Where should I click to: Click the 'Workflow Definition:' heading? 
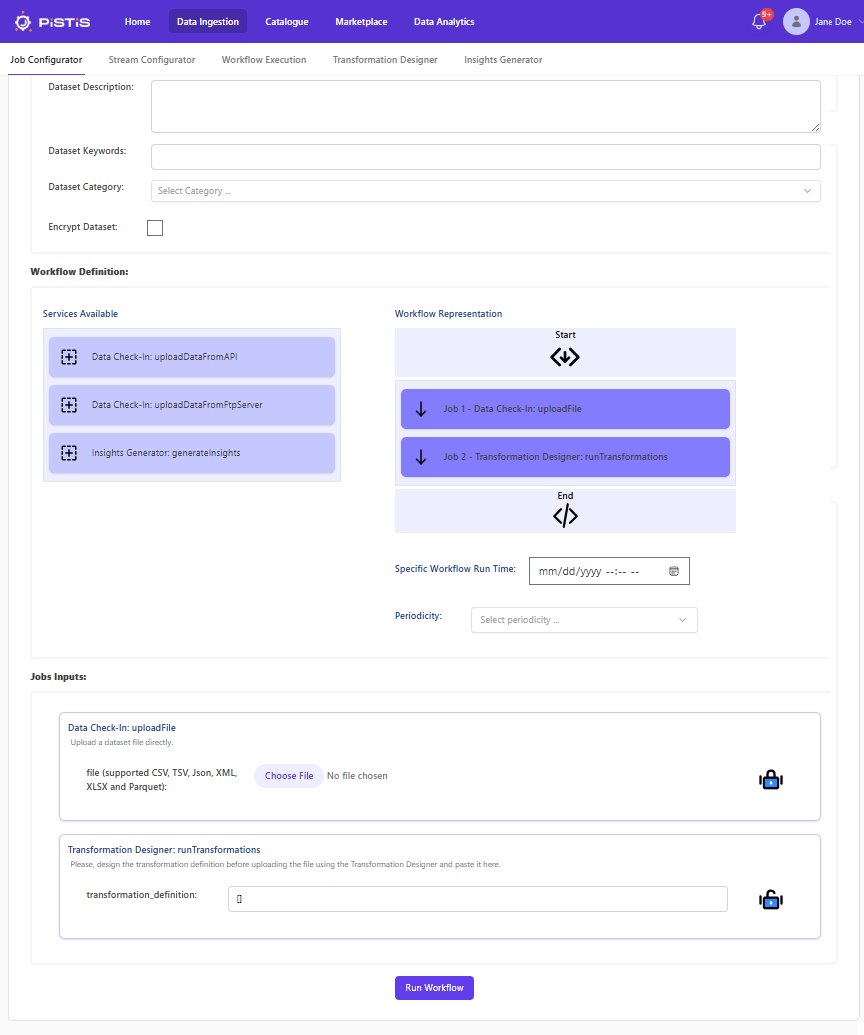coord(79,271)
